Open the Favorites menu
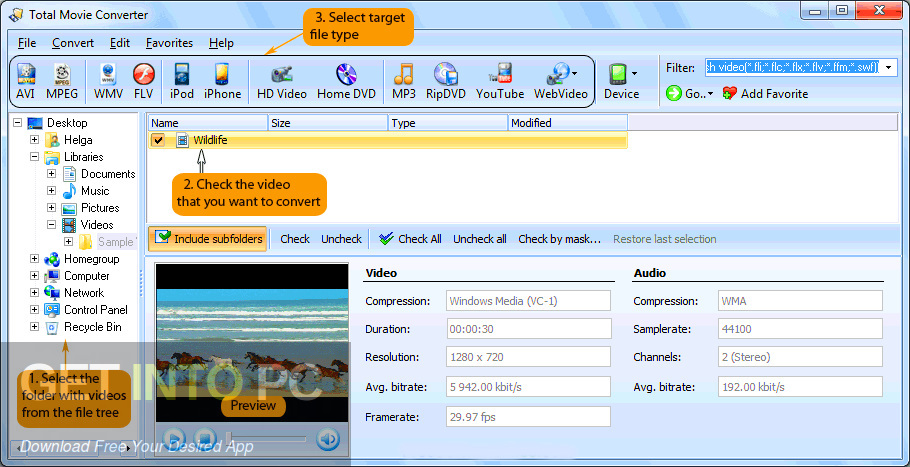 (169, 43)
